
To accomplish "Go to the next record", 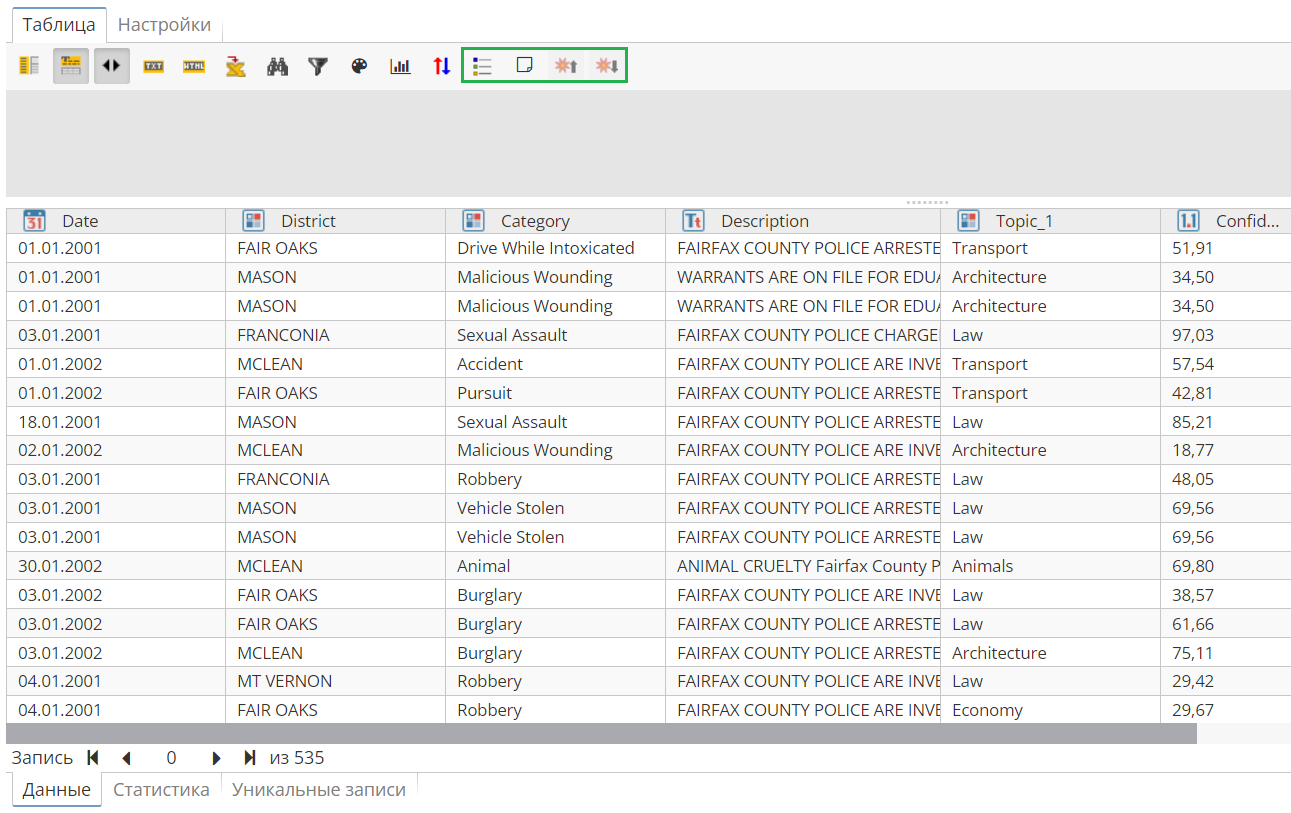I will point(216,758).
